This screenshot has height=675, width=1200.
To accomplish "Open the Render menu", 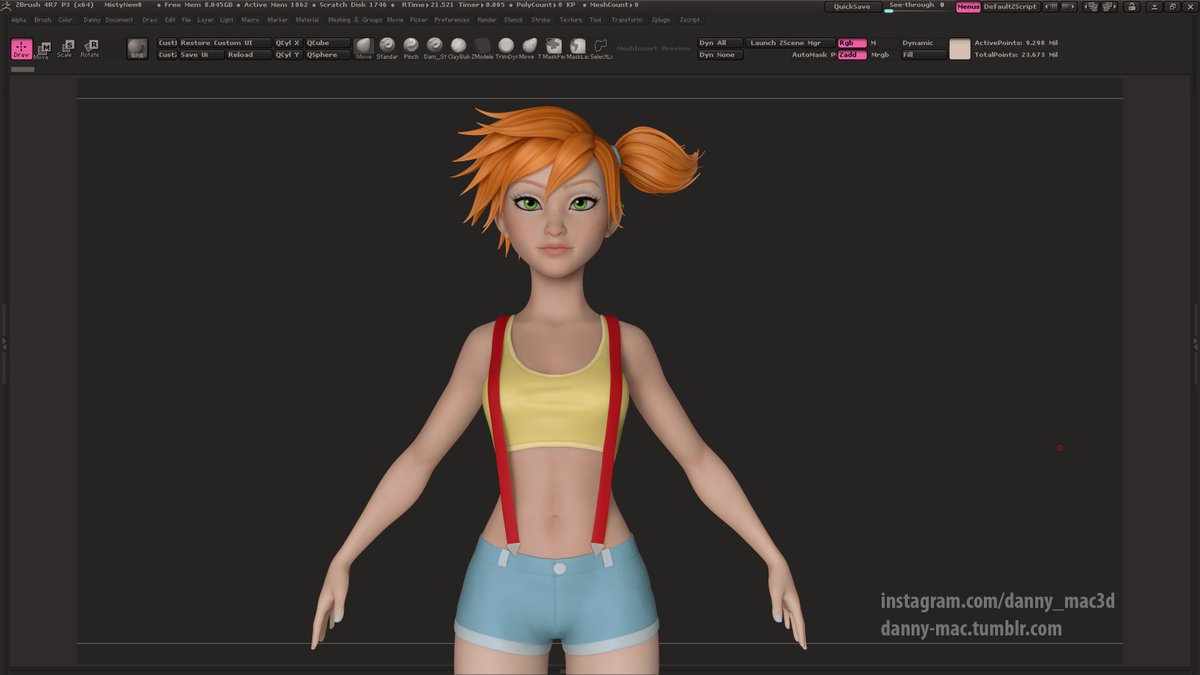I will coord(487,20).
